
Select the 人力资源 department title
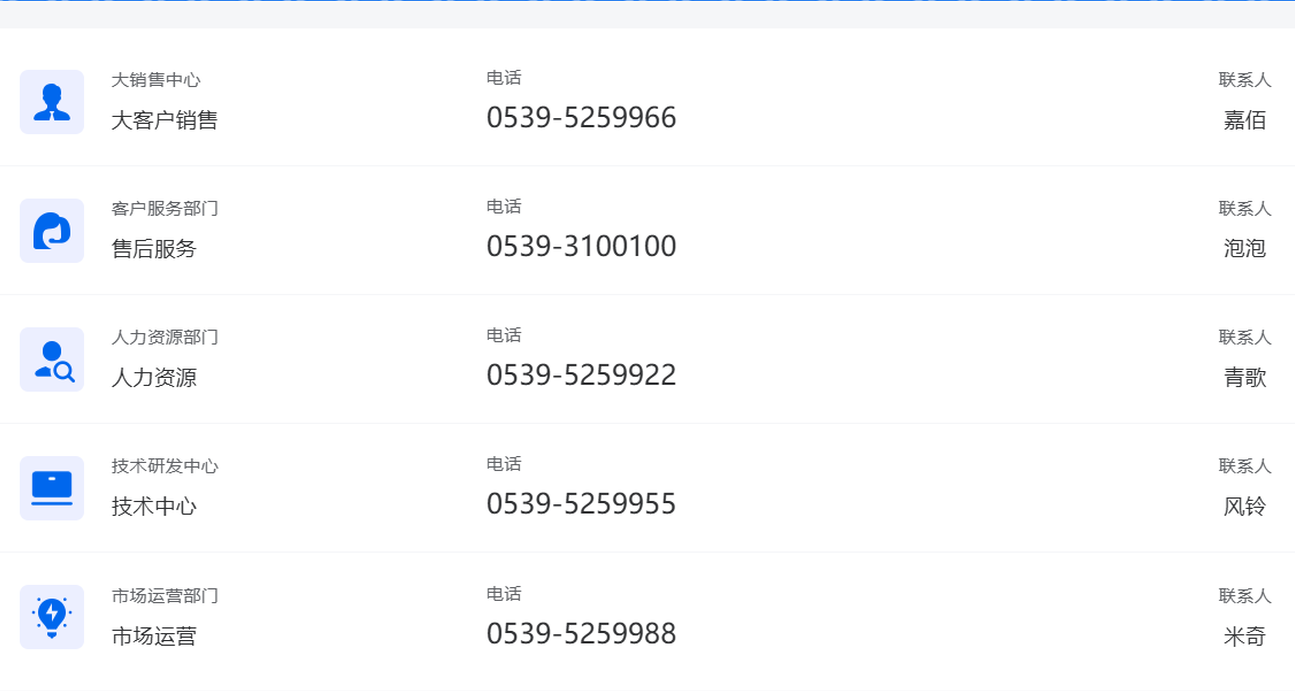click(154, 378)
